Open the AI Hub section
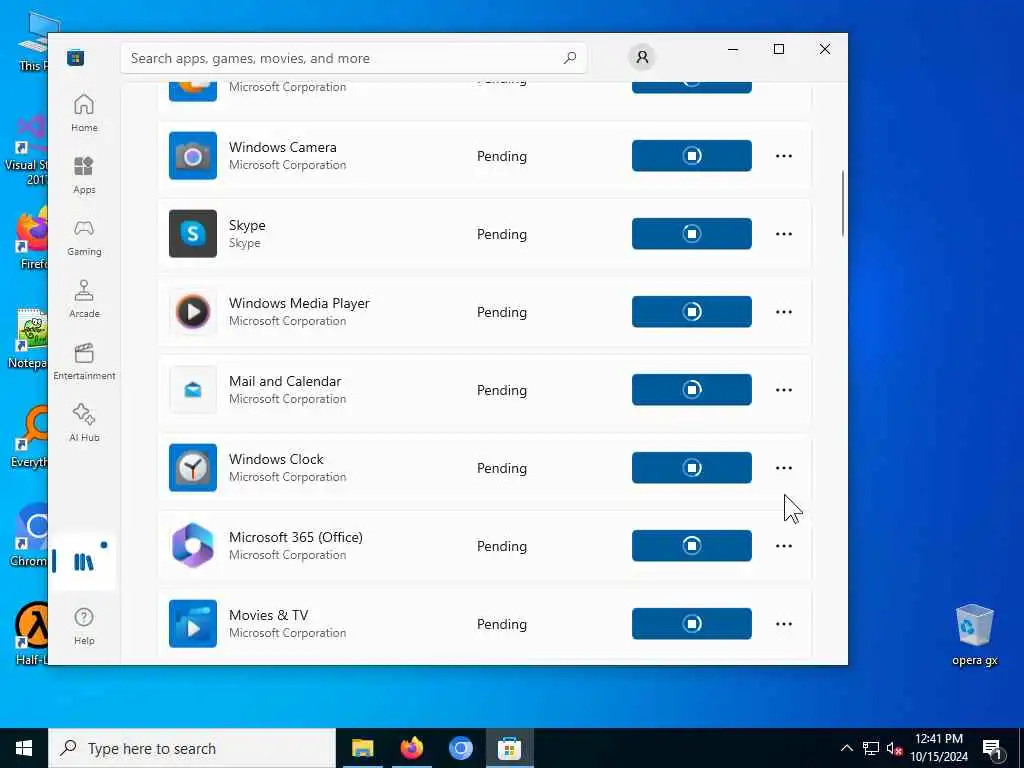1024x768 pixels. coord(84,423)
